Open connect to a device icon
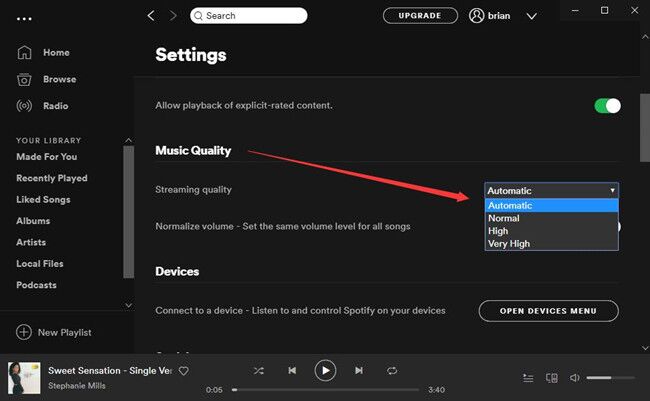The image size is (650, 401). (552, 378)
